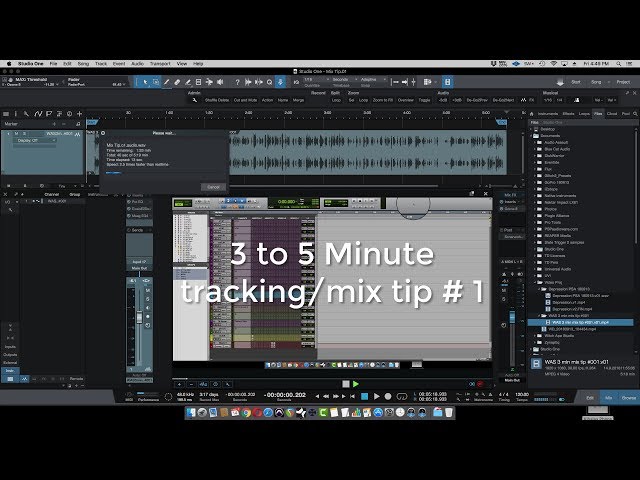
Task: Select the Split tool
Action: [x=167, y=82]
